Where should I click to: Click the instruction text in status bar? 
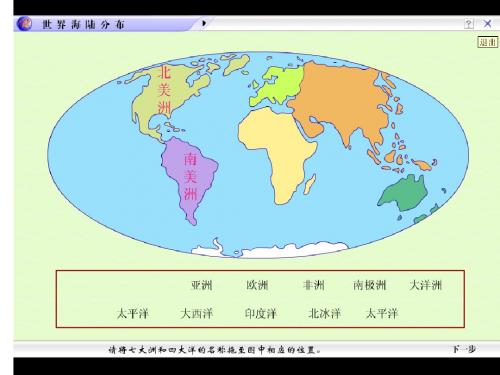(x=215, y=350)
